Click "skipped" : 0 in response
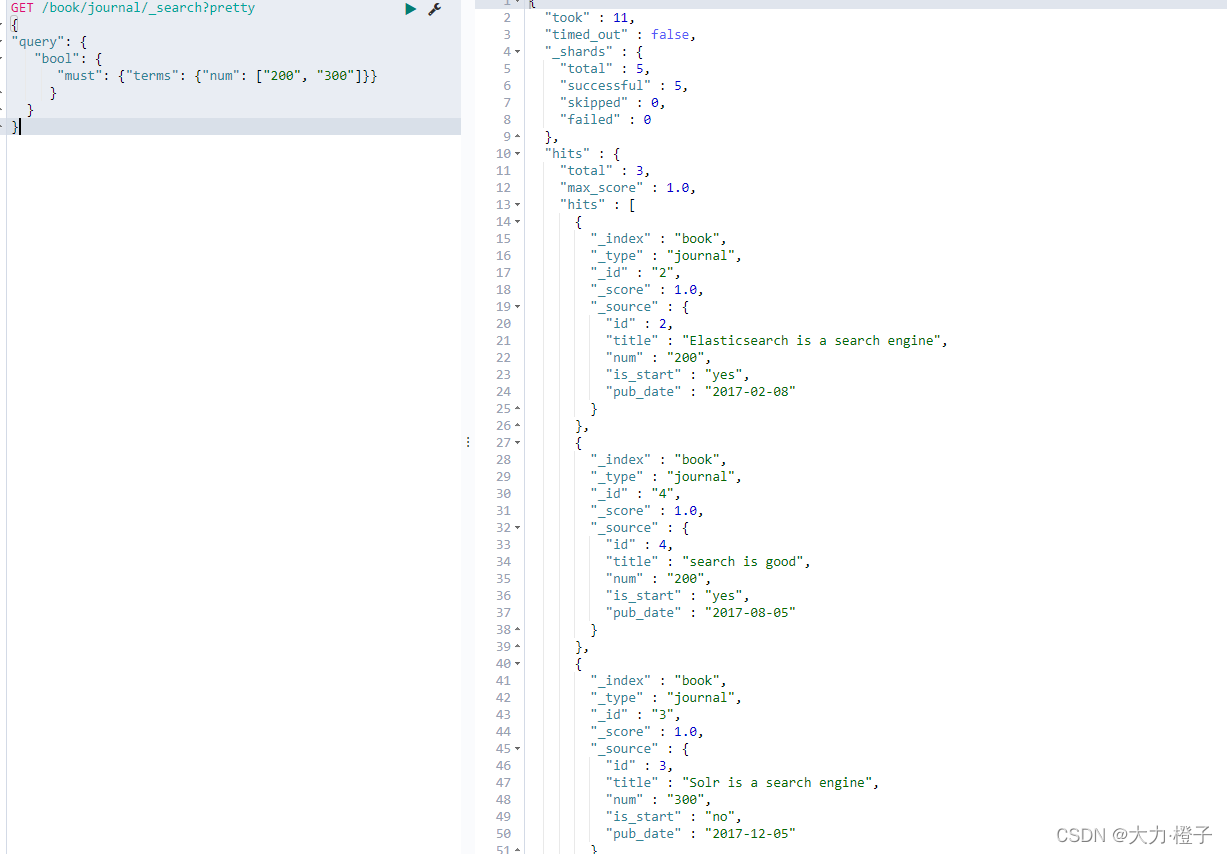The image size is (1227, 854). click(613, 103)
